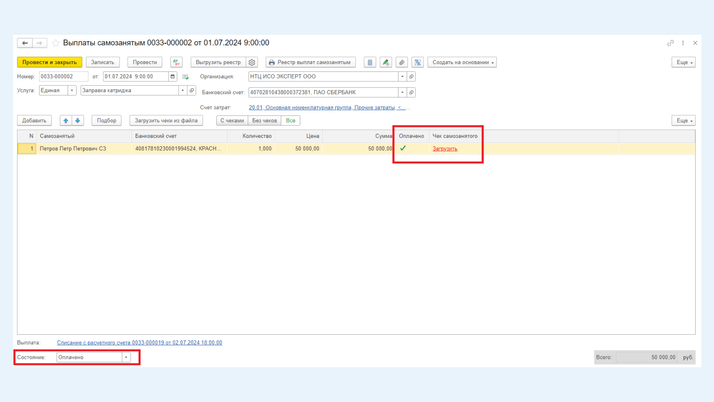
Task: Select the Без чеков filter
Action: (x=264, y=120)
